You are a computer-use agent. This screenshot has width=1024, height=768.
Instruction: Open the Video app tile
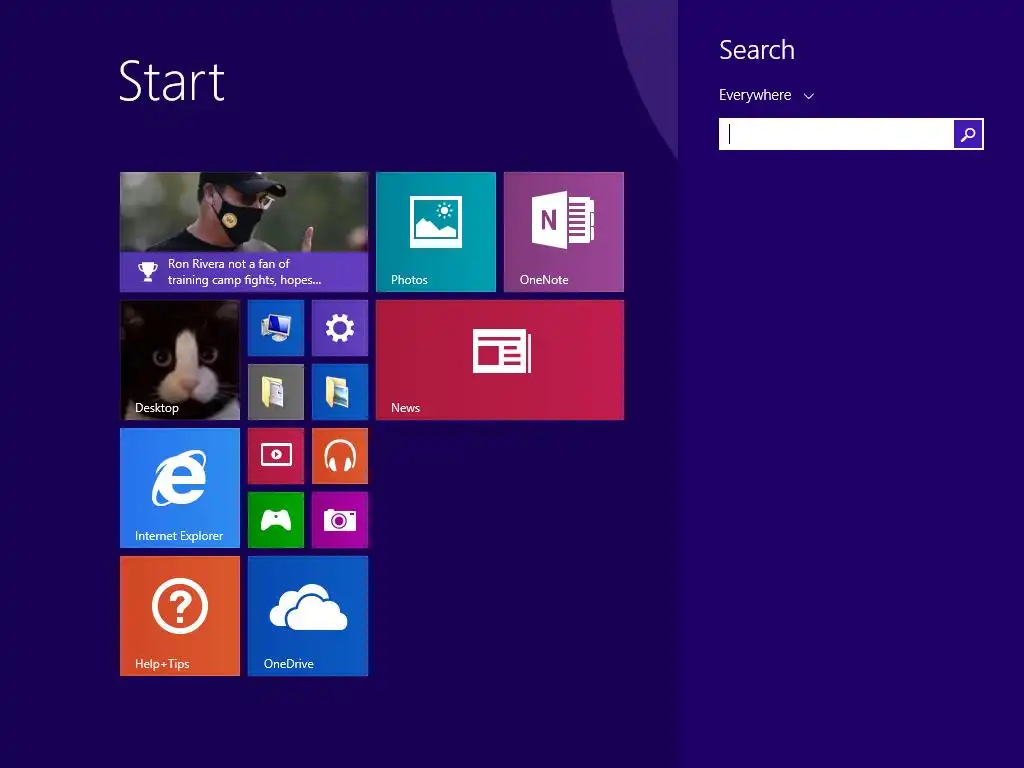276,456
